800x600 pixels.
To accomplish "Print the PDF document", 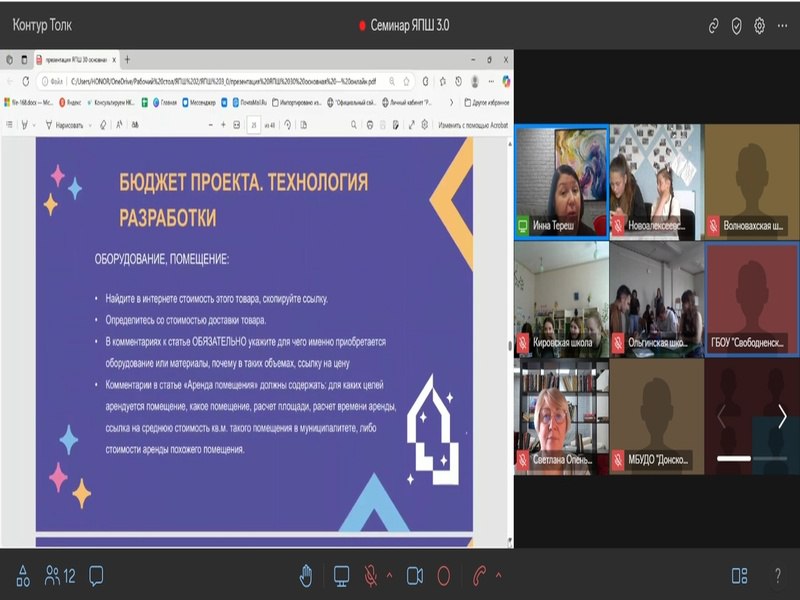I will click(370, 124).
